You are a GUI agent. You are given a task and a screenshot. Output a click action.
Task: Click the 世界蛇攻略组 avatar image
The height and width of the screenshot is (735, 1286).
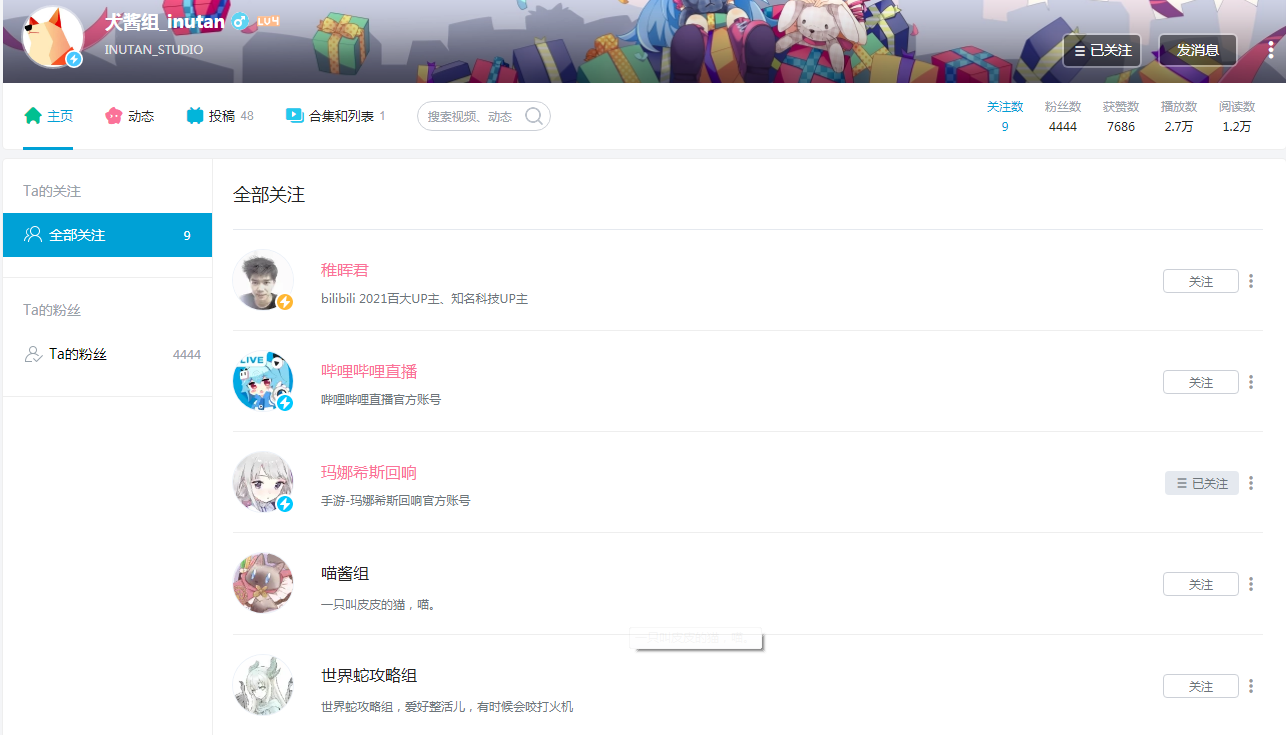click(x=263, y=685)
